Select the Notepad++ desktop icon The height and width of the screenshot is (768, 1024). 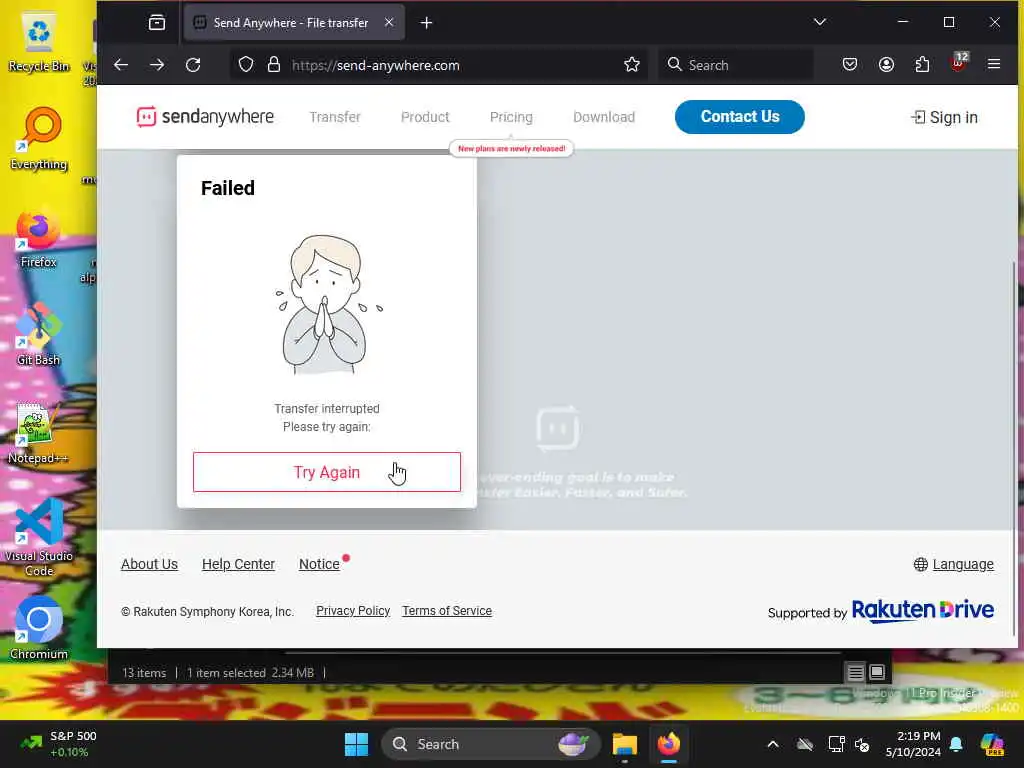[x=39, y=434]
